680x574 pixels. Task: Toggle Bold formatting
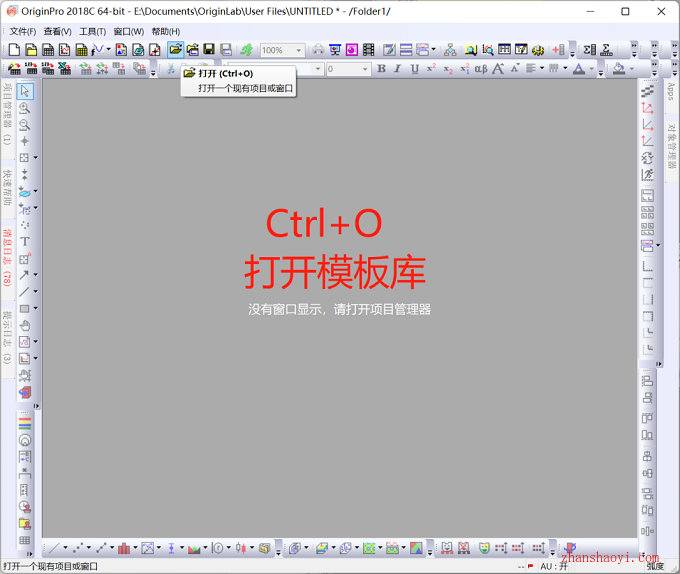click(x=381, y=68)
